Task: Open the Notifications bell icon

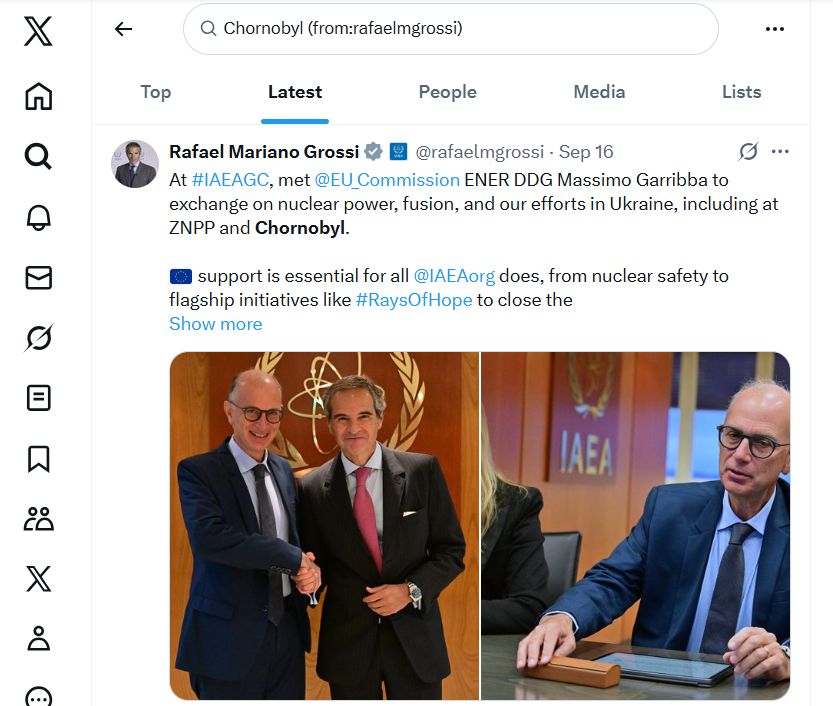Action: (38, 217)
